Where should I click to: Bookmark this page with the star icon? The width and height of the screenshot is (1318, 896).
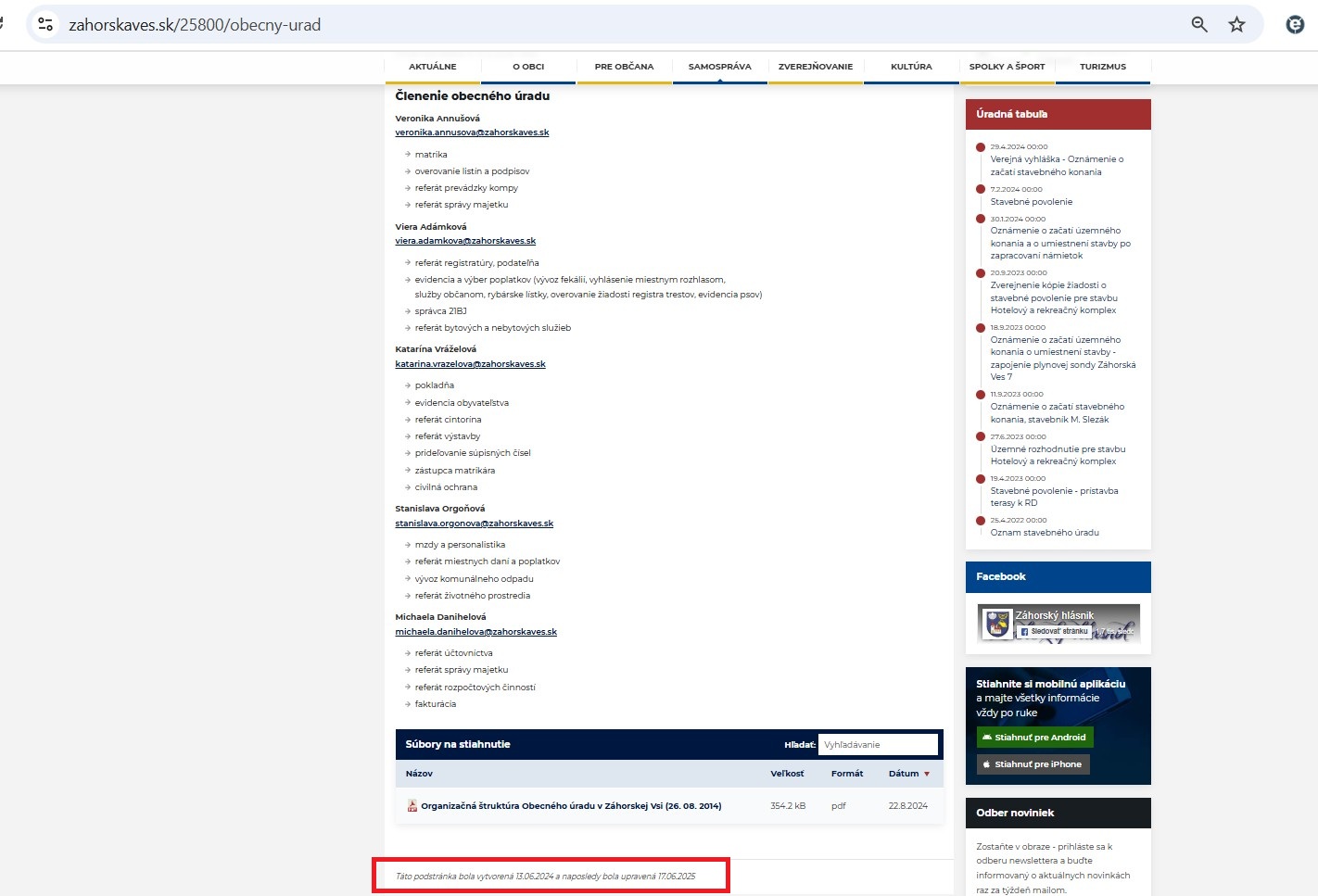point(1236,25)
